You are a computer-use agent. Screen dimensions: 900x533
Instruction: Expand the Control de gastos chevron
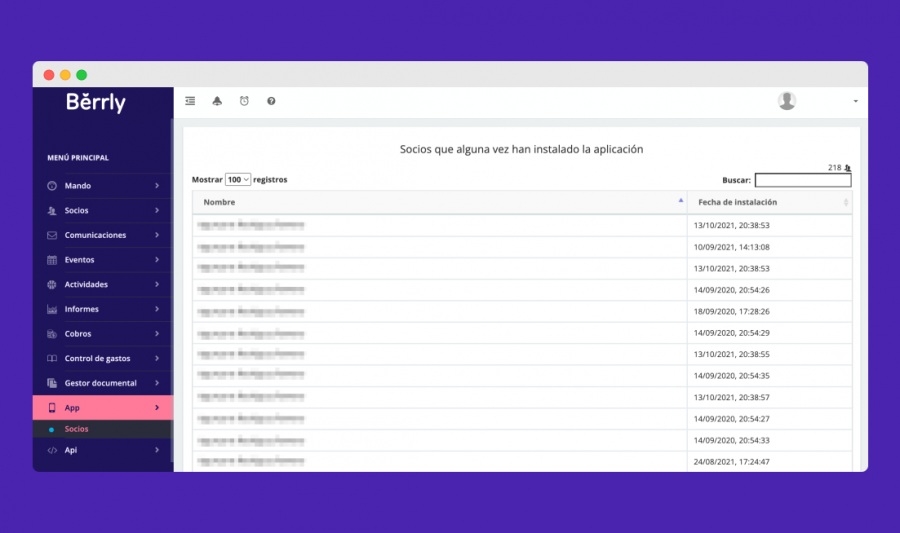click(x=157, y=359)
